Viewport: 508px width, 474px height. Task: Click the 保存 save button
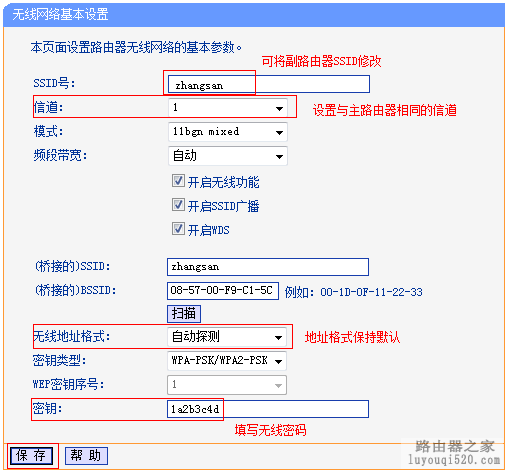(31, 456)
